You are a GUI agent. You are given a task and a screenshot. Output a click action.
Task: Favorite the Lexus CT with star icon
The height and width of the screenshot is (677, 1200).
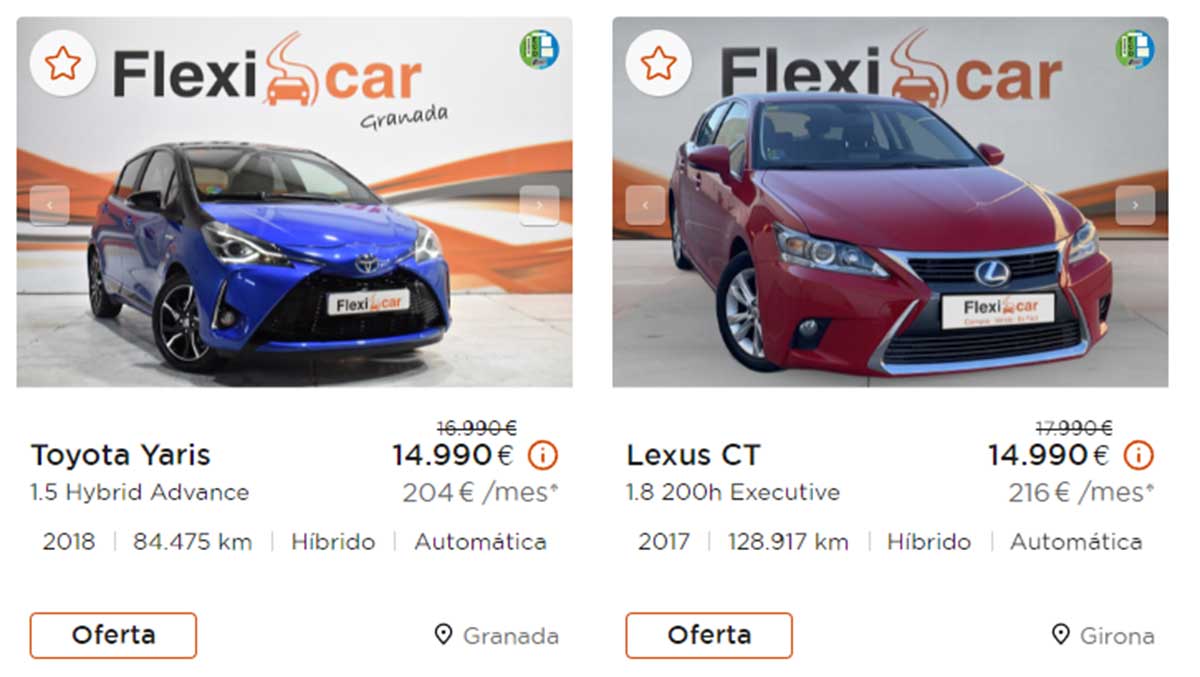(658, 64)
